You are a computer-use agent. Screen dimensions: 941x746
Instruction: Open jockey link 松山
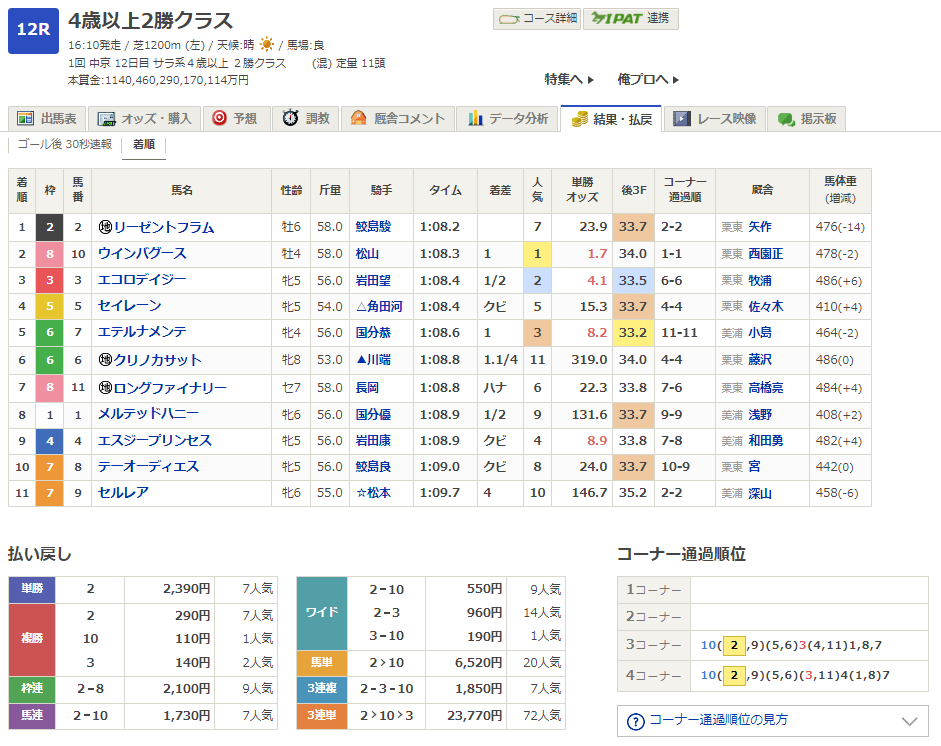[x=366, y=254]
